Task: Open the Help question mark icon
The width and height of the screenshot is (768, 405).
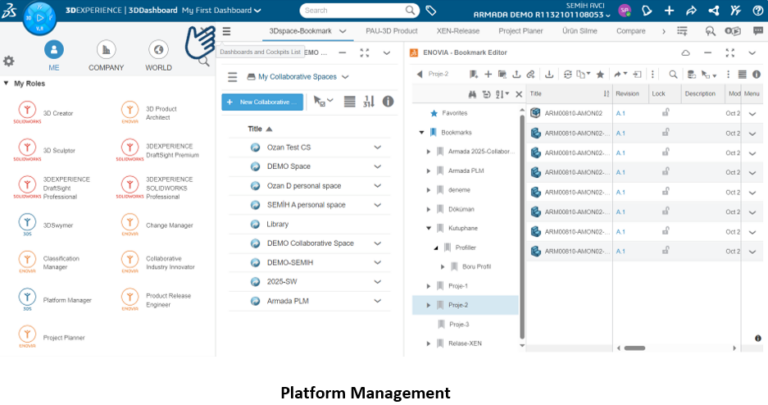Action: coord(757,10)
